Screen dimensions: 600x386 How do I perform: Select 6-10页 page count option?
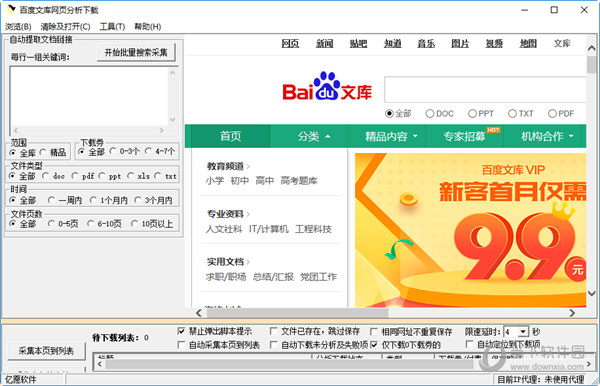pos(90,224)
